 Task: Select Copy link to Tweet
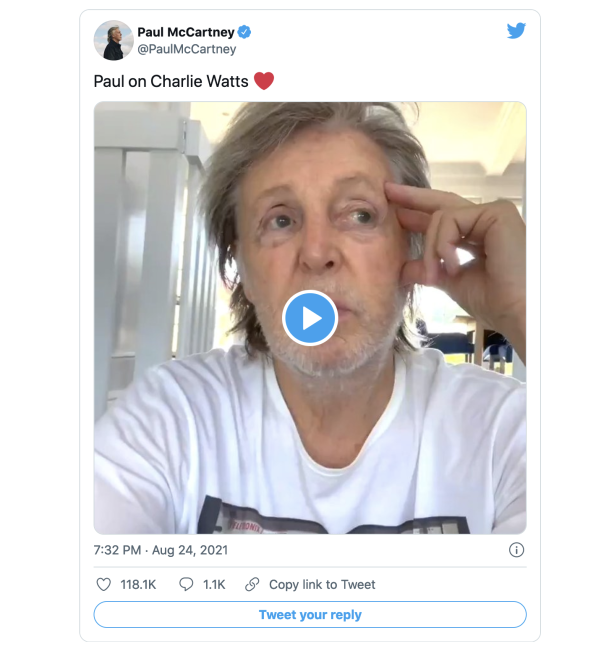coord(322,584)
